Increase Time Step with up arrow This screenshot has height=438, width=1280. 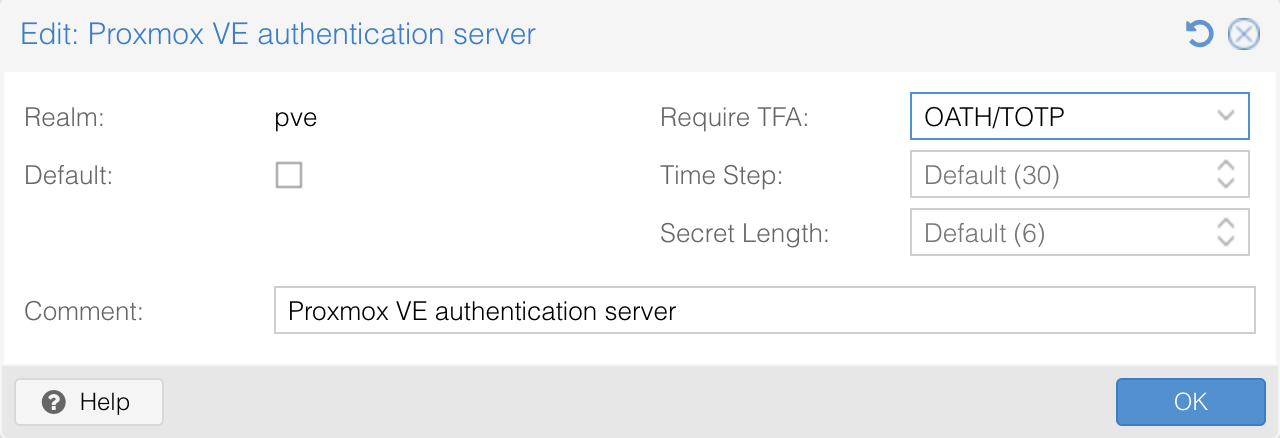[1227, 166]
